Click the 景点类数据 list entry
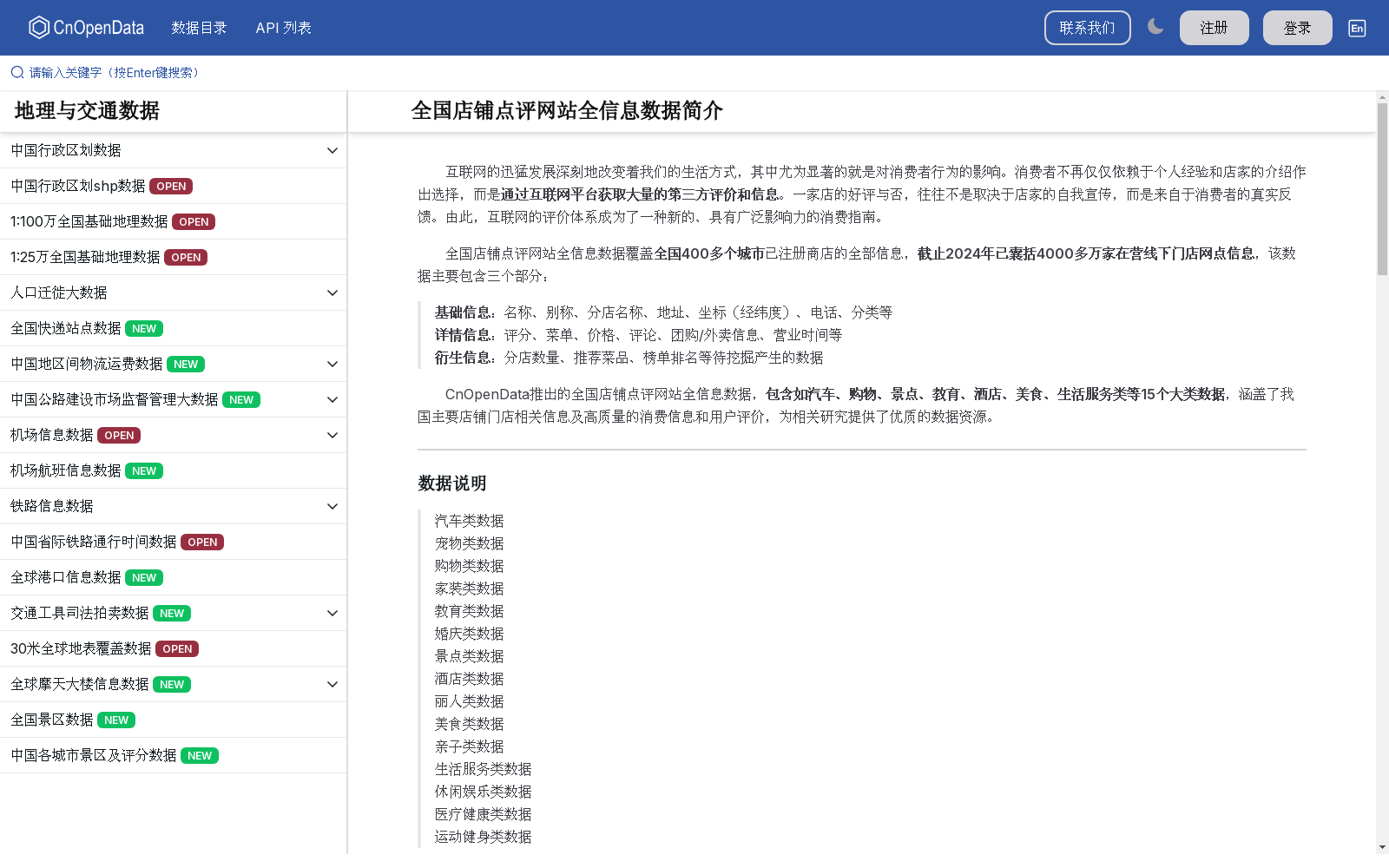Image resolution: width=1389 pixels, height=868 pixels. (470, 656)
